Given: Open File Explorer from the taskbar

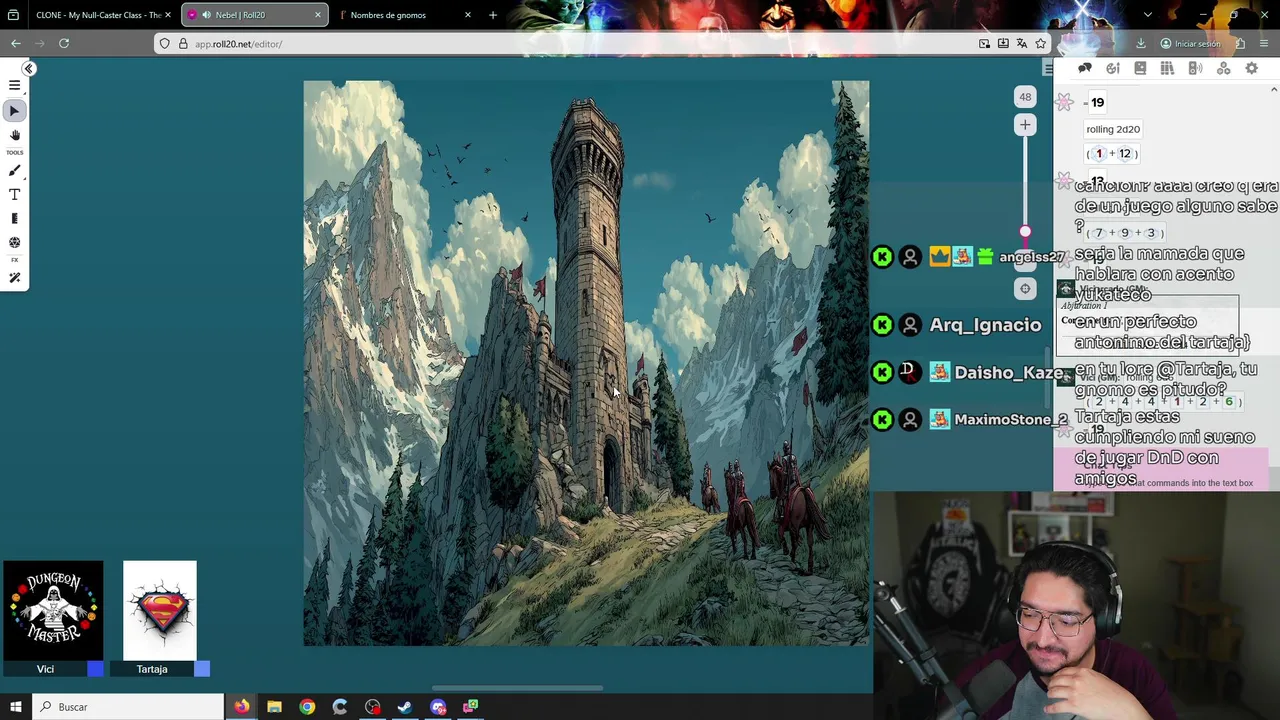Looking at the screenshot, I should click(x=274, y=707).
